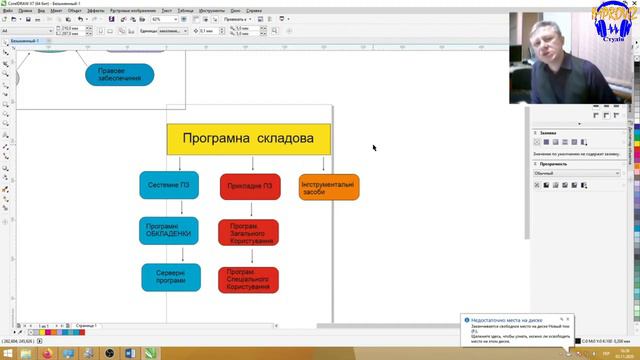The width and height of the screenshot is (640, 360).
Task: Switch page to landscape orientation
Action: (110, 31)
